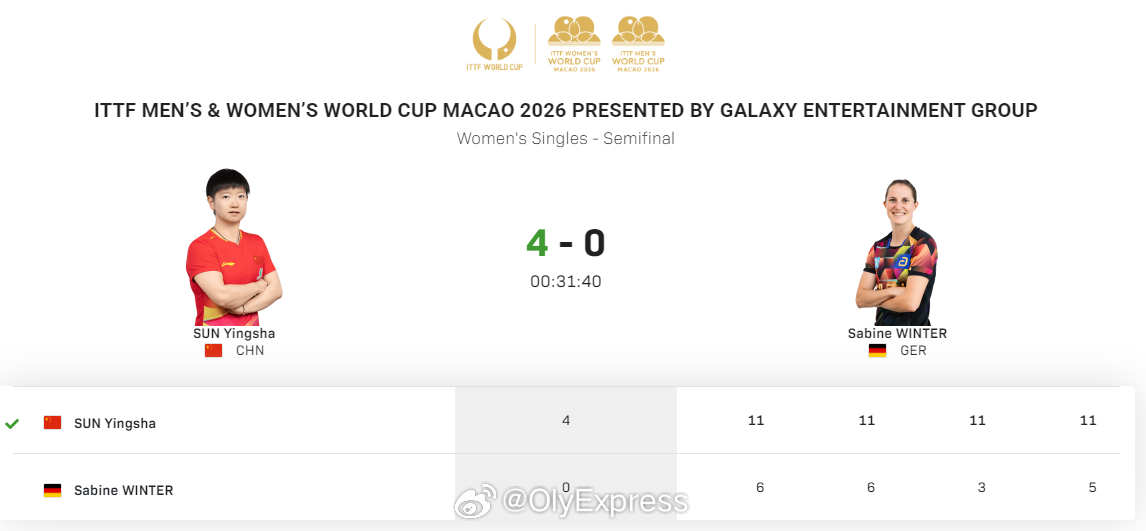Click the Women's Singles - Semifinal subtitle

click(566, 138)
